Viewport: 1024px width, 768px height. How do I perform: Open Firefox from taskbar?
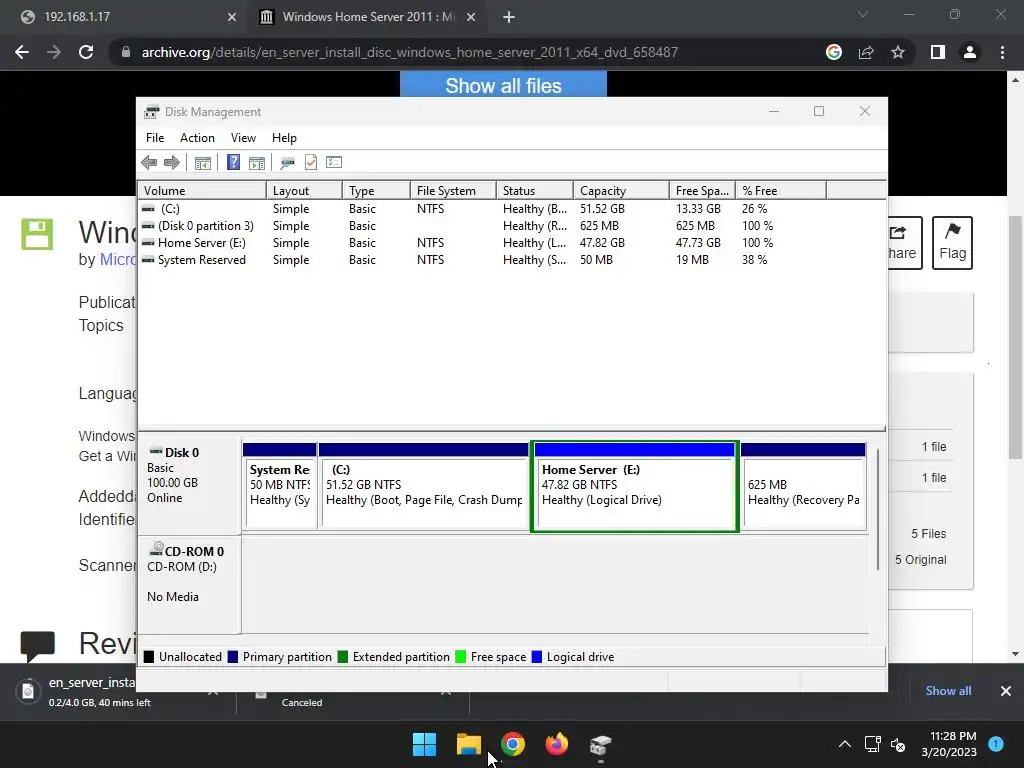click(x=556, y=744)
